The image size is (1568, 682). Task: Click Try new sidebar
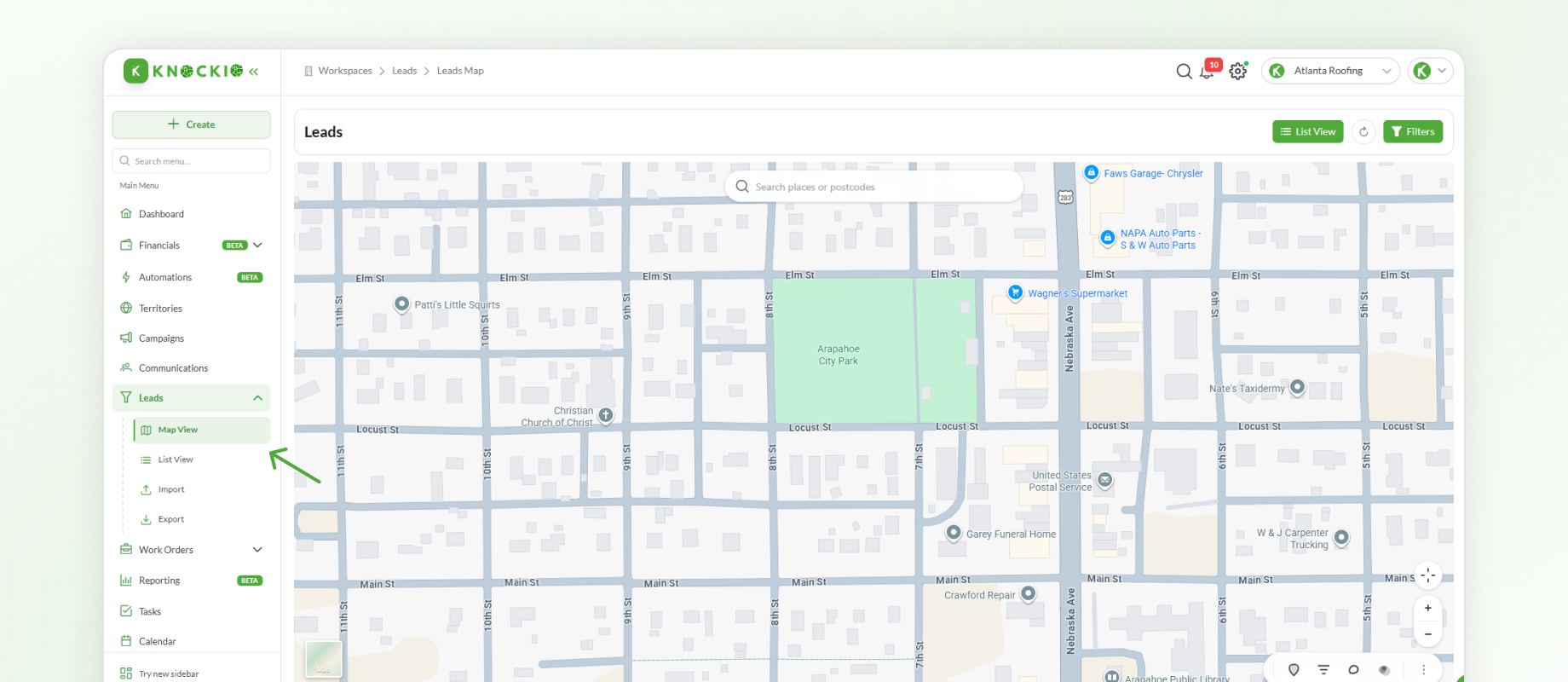(x=169, y=673)
